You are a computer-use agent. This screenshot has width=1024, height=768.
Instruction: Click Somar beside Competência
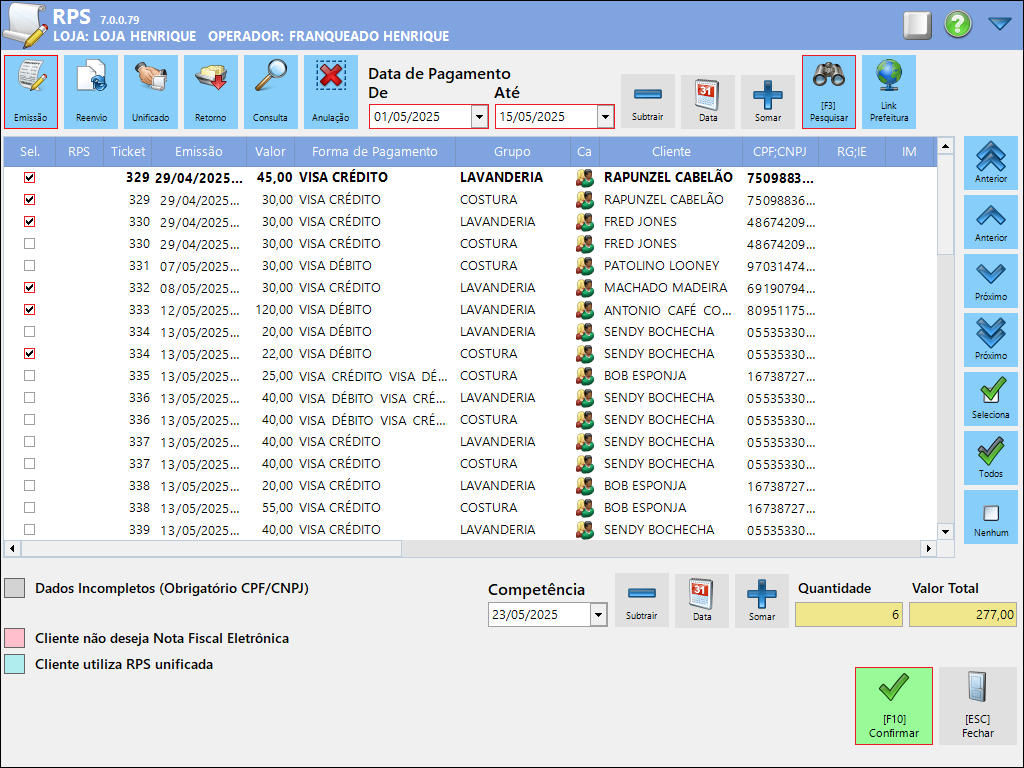click(x=762, y=600)
